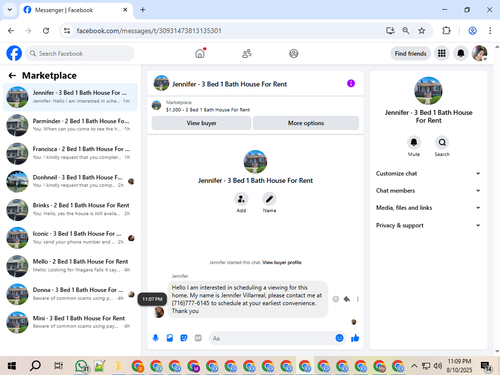Screen dimensions: 500x375
Task: Open WhatsApp from the taskbar
Action: [81, 366]
